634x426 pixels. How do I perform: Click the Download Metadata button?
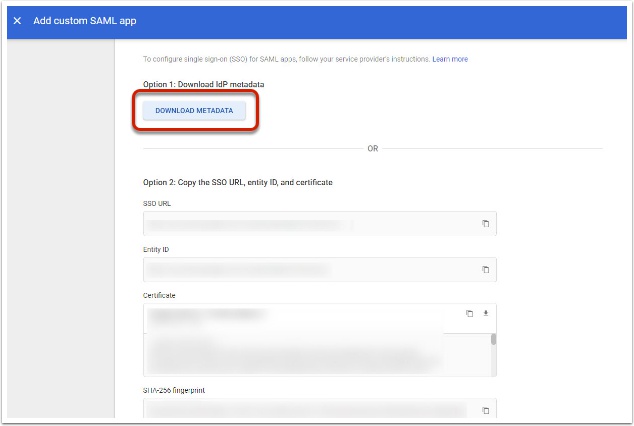[x=194, y=111]
